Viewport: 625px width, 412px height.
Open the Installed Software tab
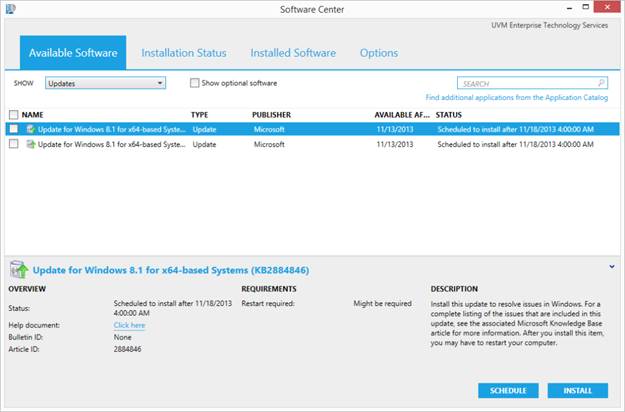(x=292, y=53)
